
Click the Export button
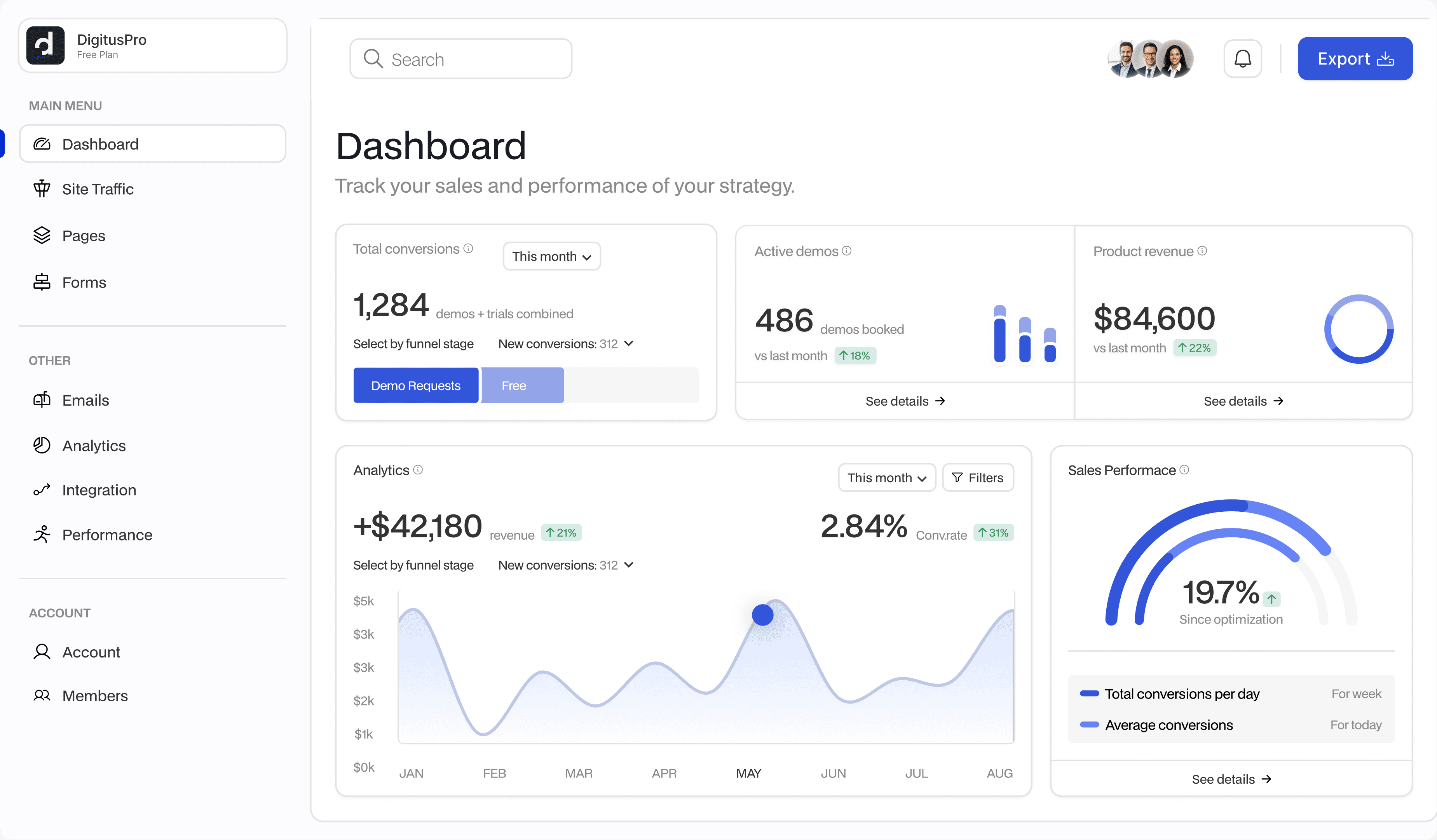[x=1354, y=59]
